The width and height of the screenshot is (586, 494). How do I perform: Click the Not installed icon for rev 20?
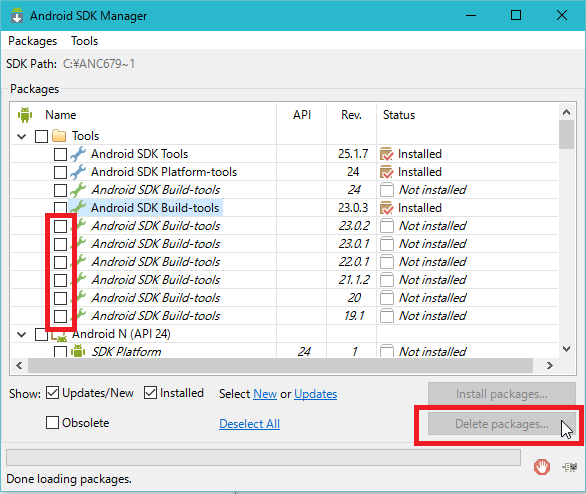(x=387, y=297)
